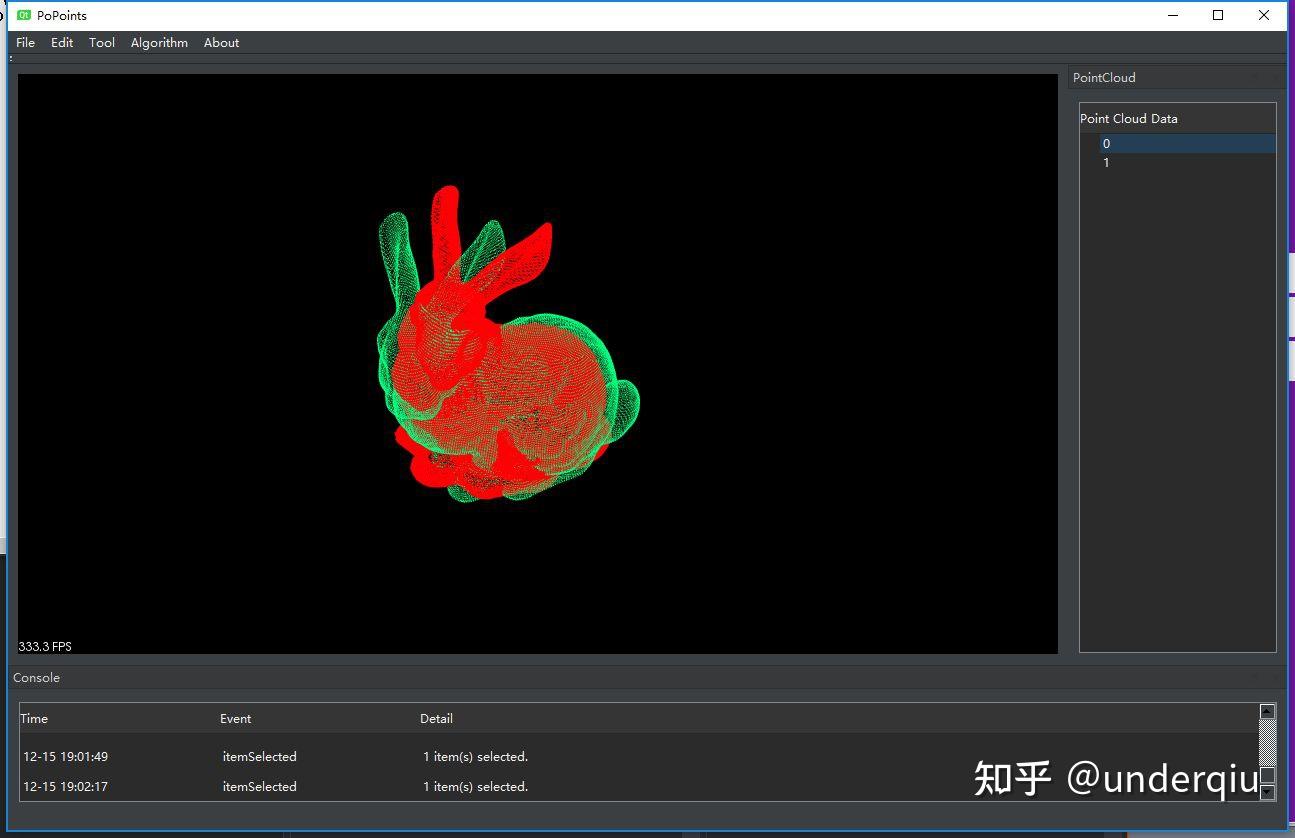
Task: Select the 19:01:49 console log row
Action: click(x=639, y=757)
